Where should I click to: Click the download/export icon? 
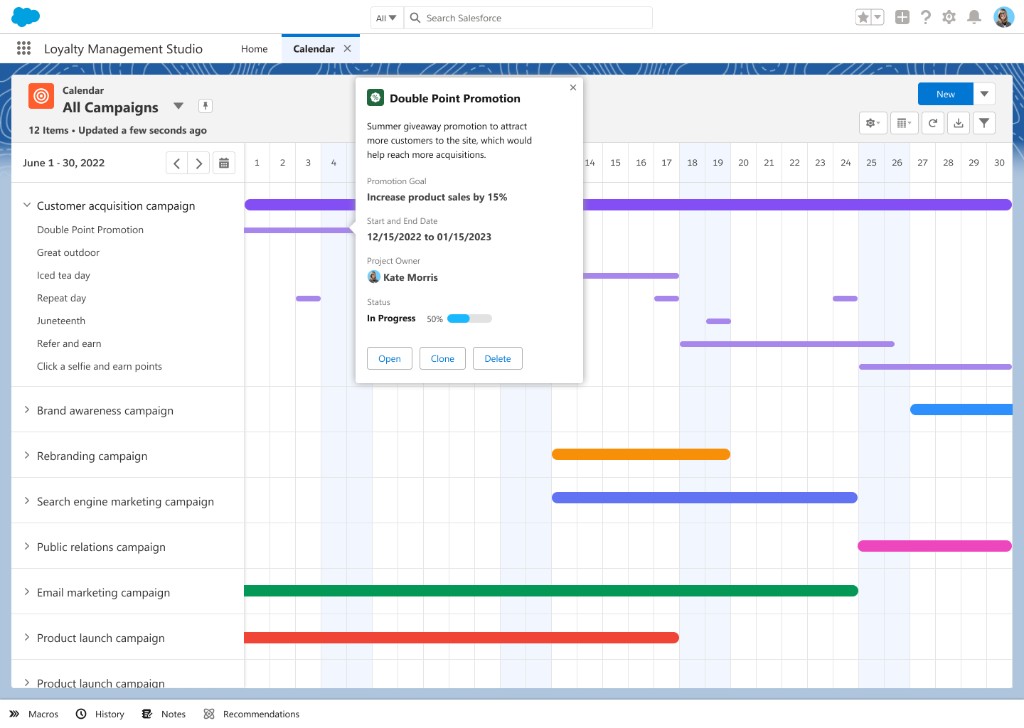click(x=958, y=123)
